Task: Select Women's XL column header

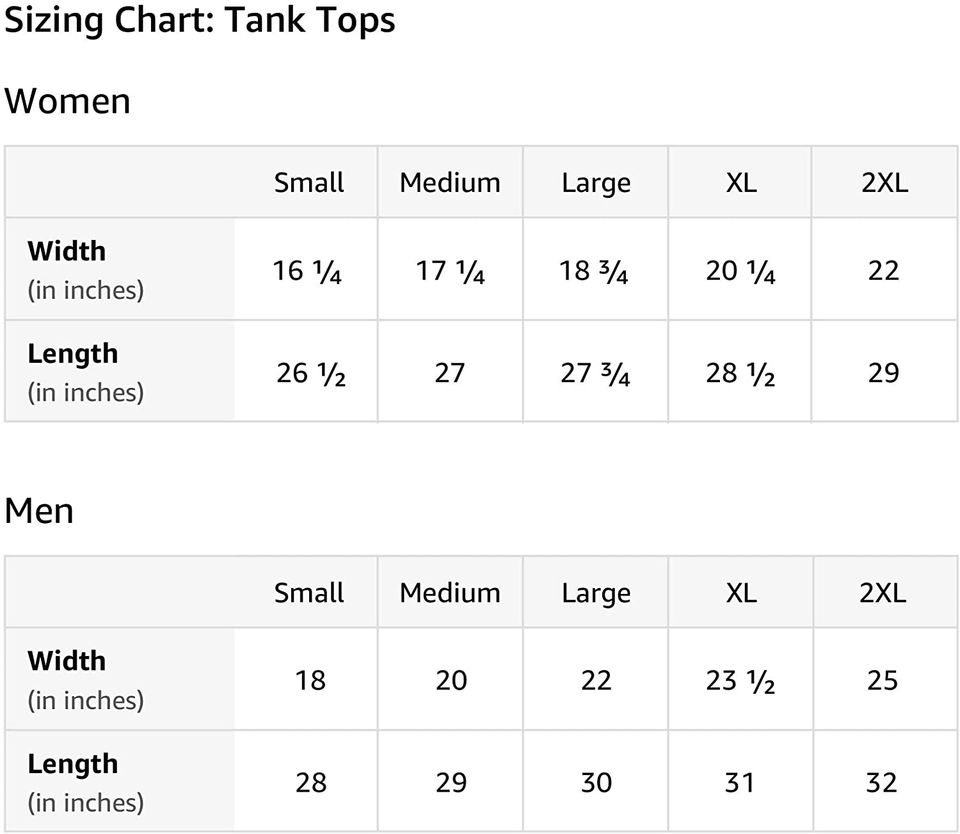Action: pos(741,183)
